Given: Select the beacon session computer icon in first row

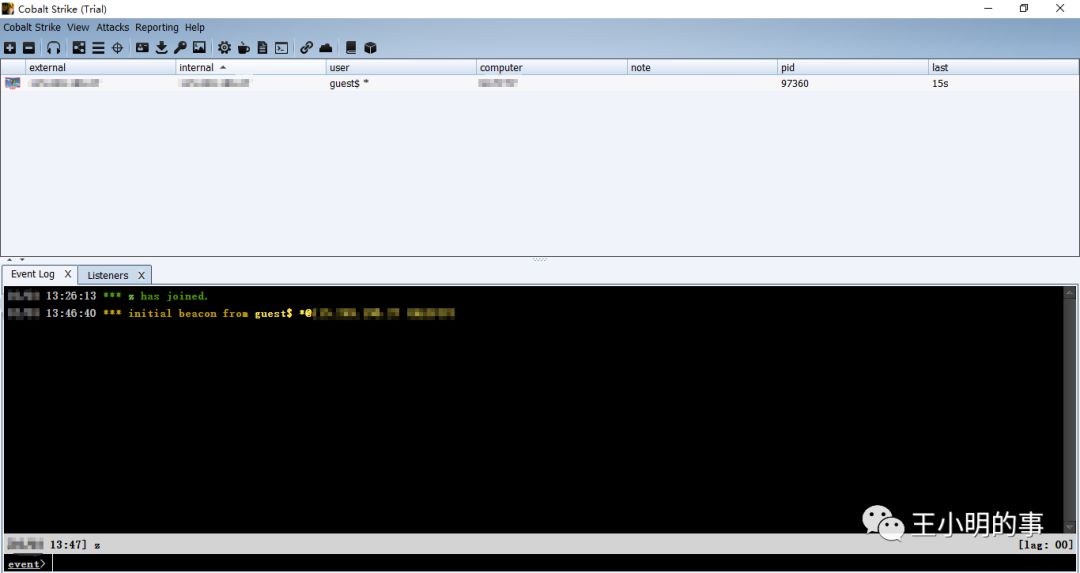Looking at the screenshot, I should [12, 83].
